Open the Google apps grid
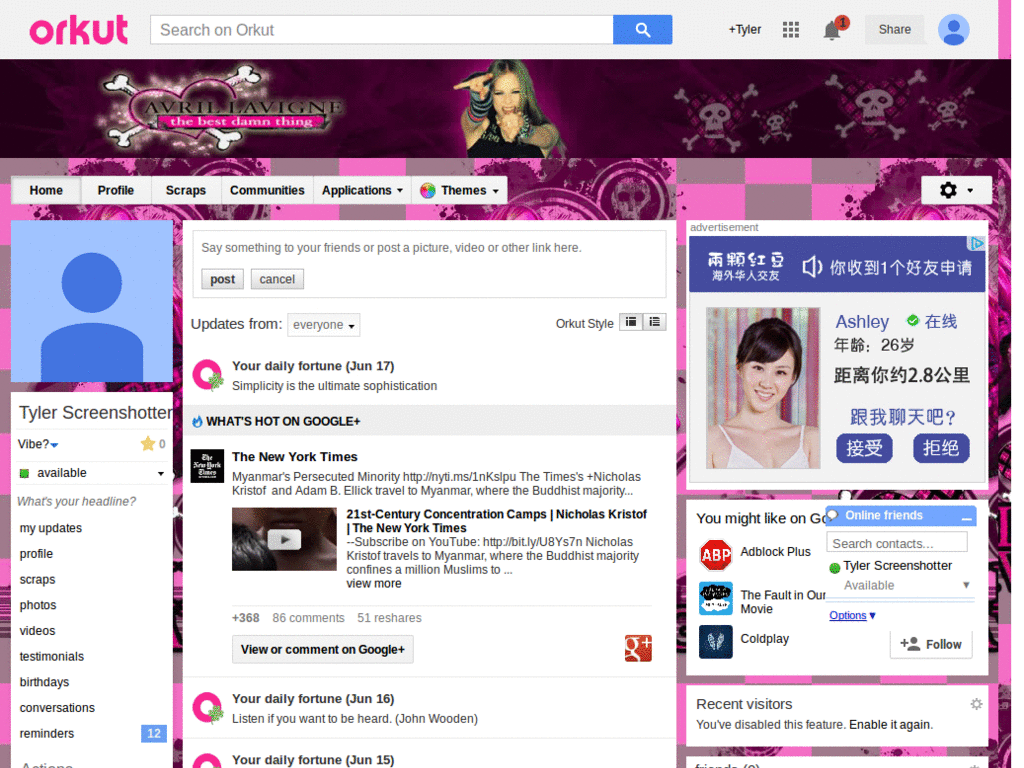 pyautogui.click(x=790, y=30)
